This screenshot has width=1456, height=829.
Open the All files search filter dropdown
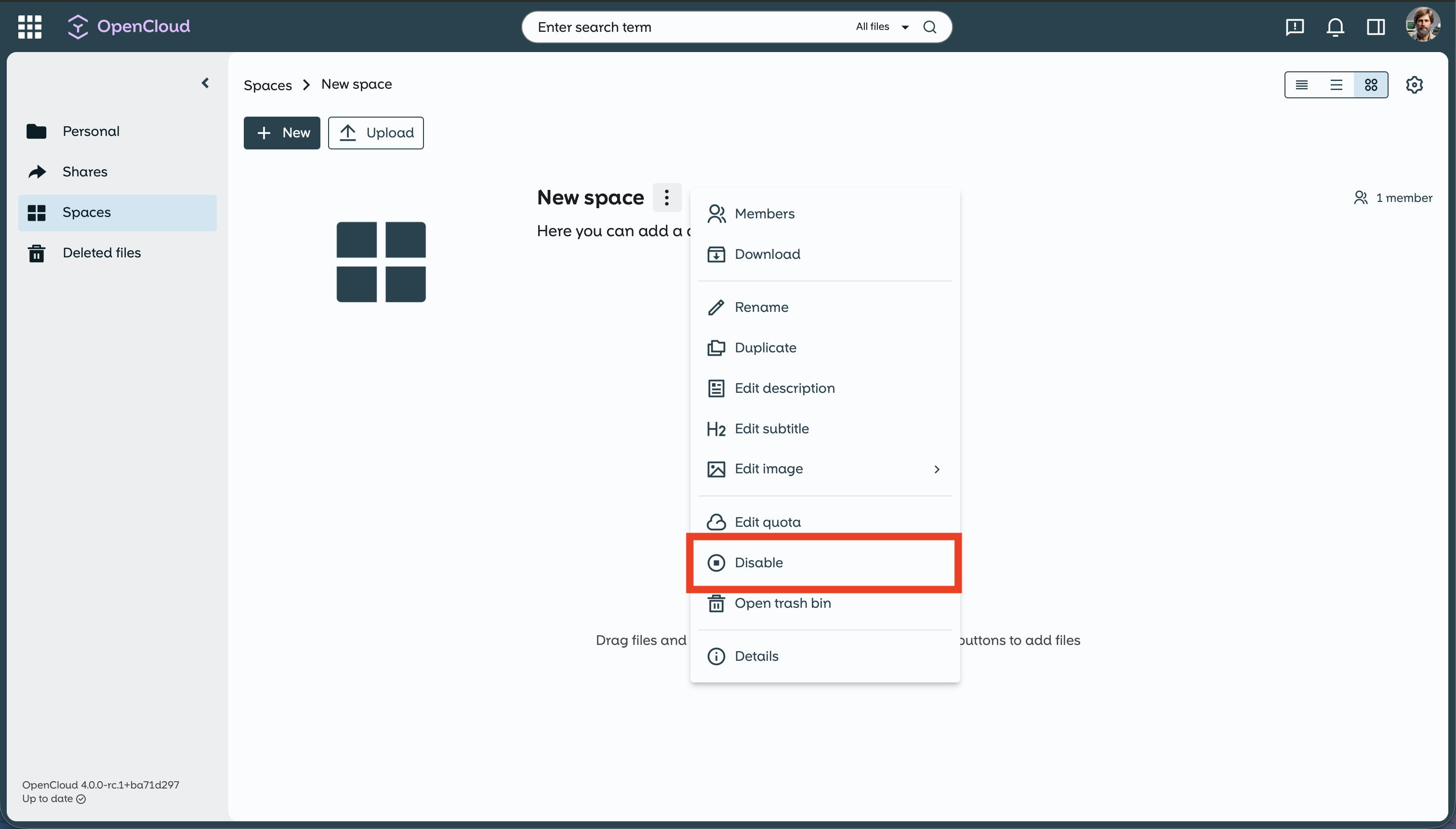coord(882,27)
